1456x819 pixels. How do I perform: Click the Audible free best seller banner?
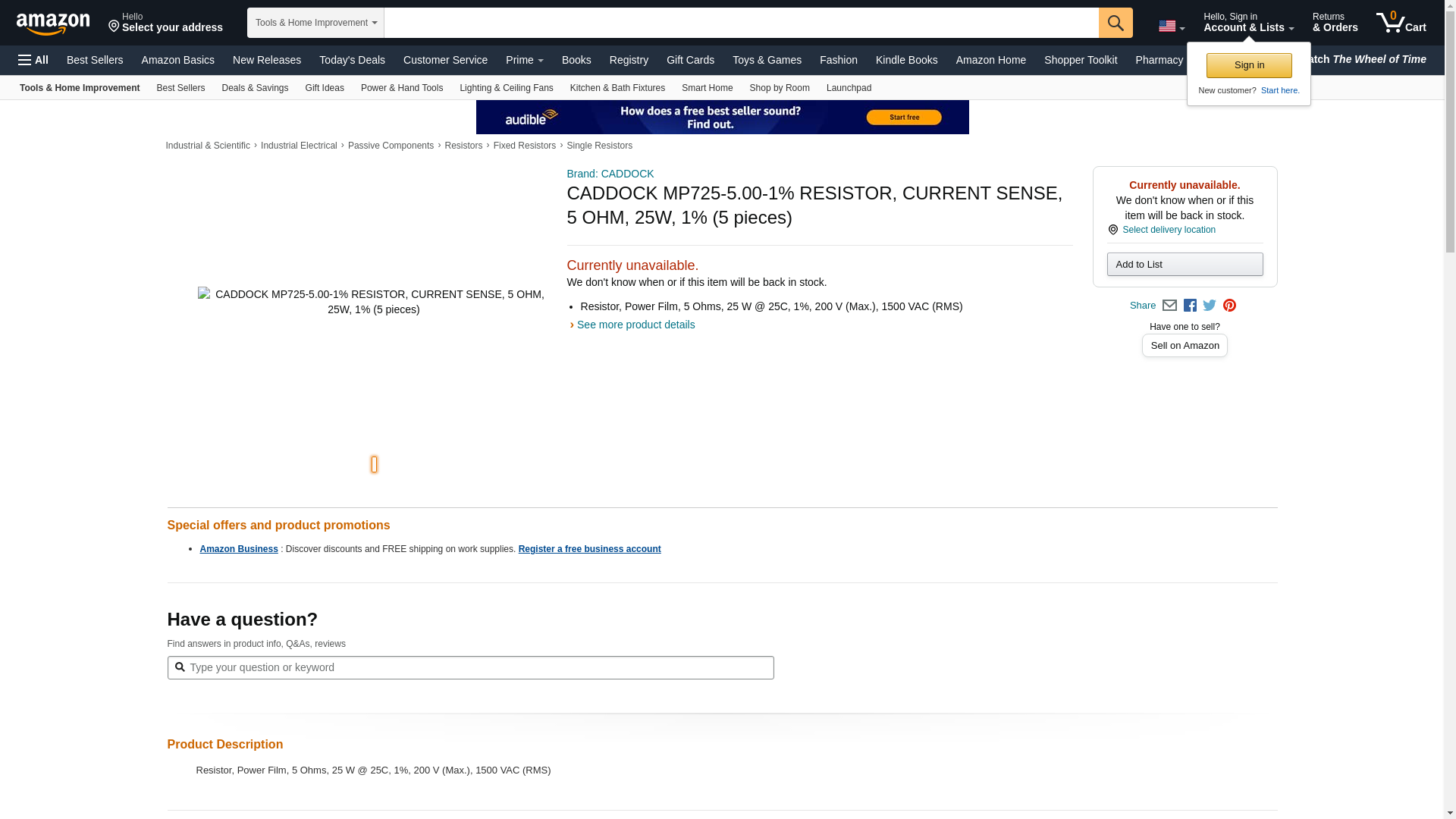[x=722, y=118]
